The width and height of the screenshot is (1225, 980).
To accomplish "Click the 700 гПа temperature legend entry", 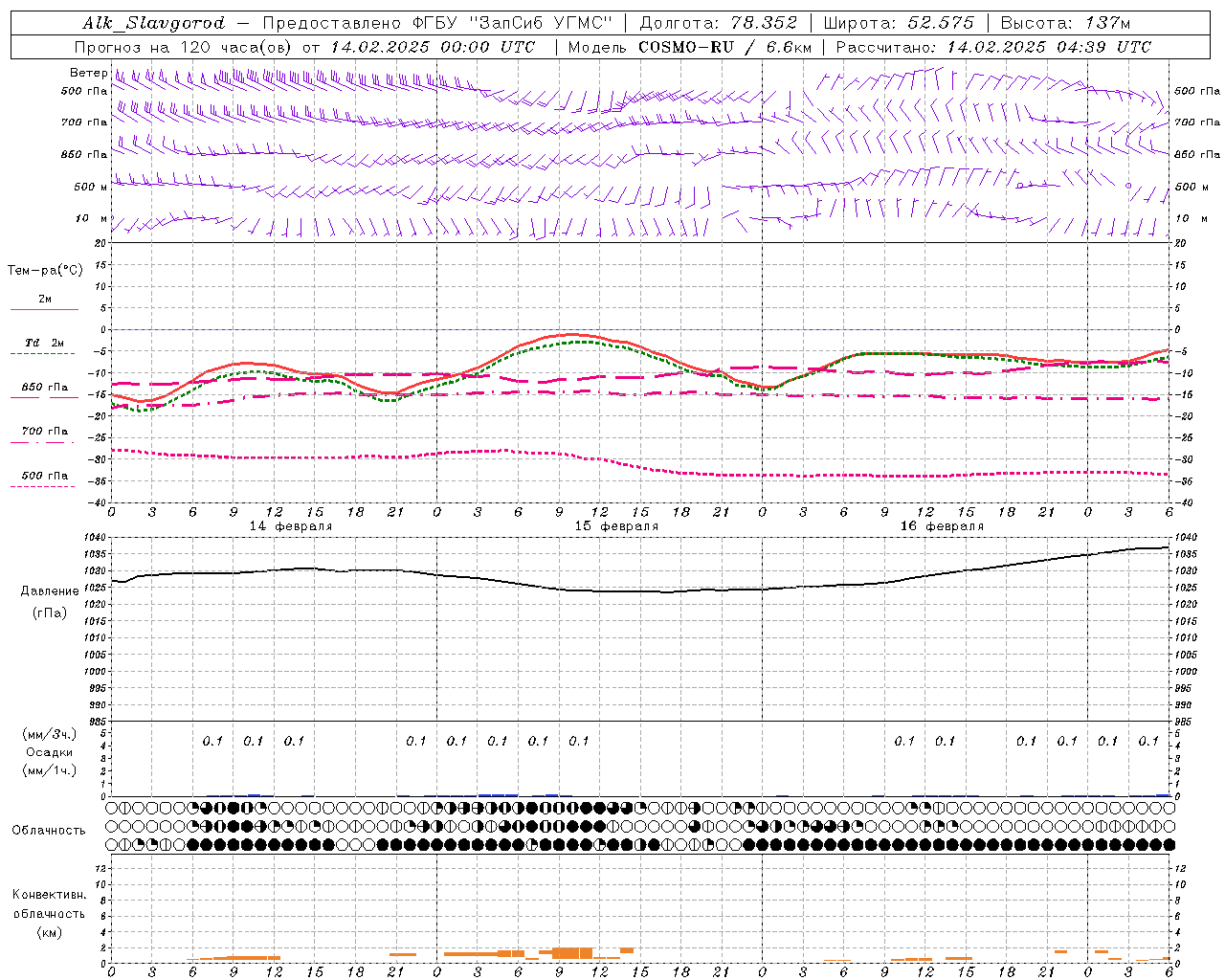I will coord(45,432).
